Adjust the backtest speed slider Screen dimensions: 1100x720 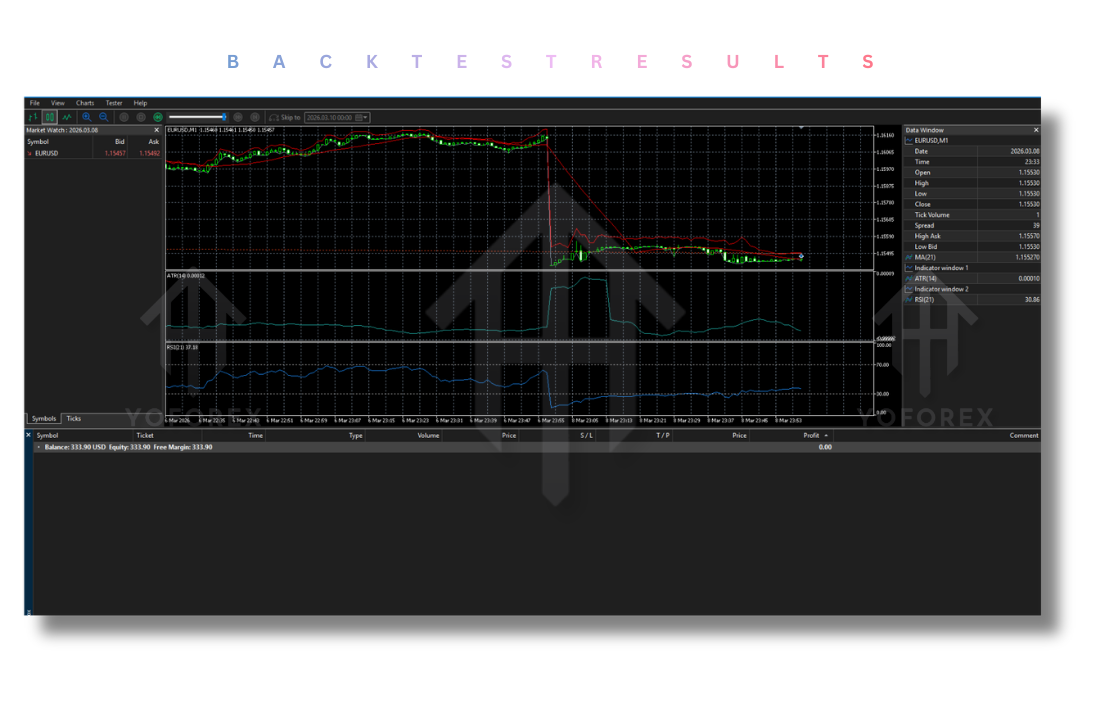point(225,116)
